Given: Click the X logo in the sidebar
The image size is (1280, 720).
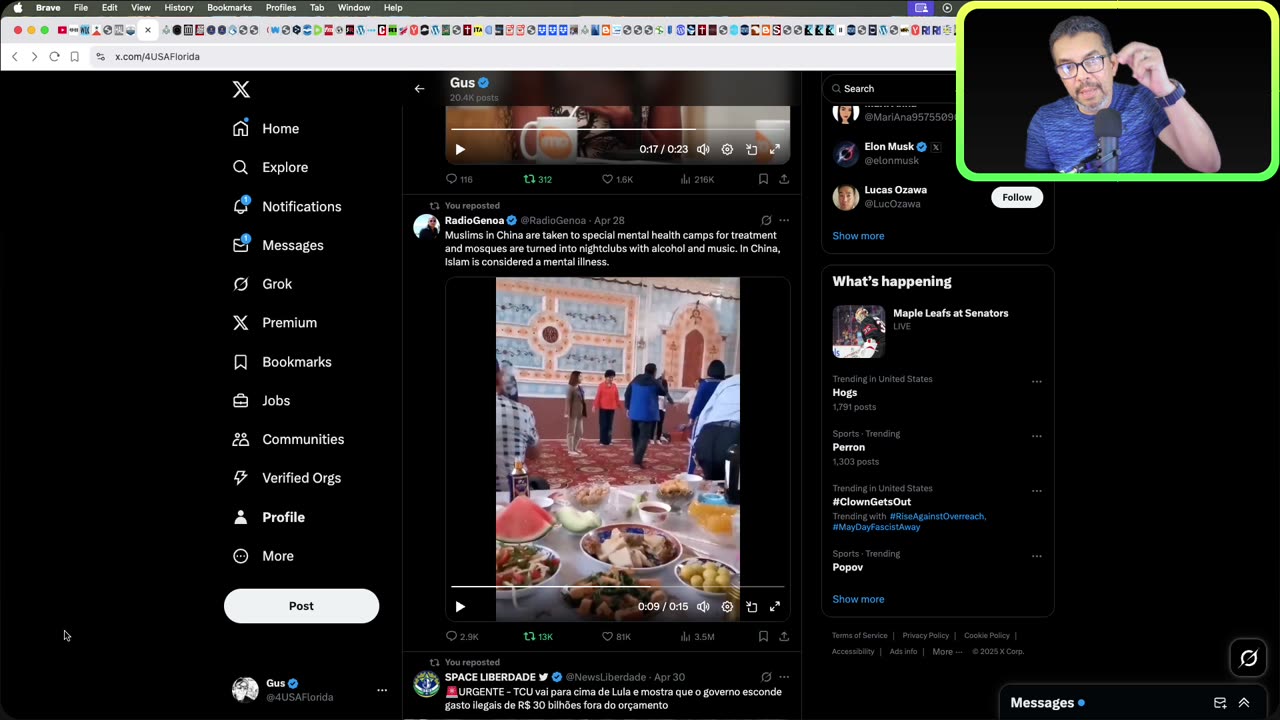Looking at the screenshot, I should point(241,90).
